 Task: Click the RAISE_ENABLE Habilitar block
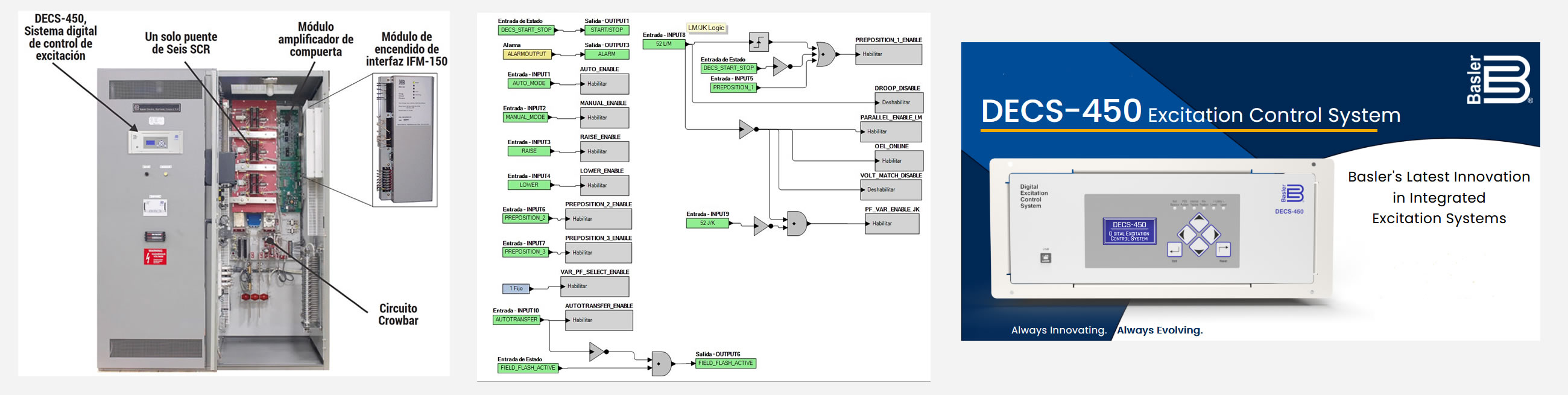click(x=604, y=151)
